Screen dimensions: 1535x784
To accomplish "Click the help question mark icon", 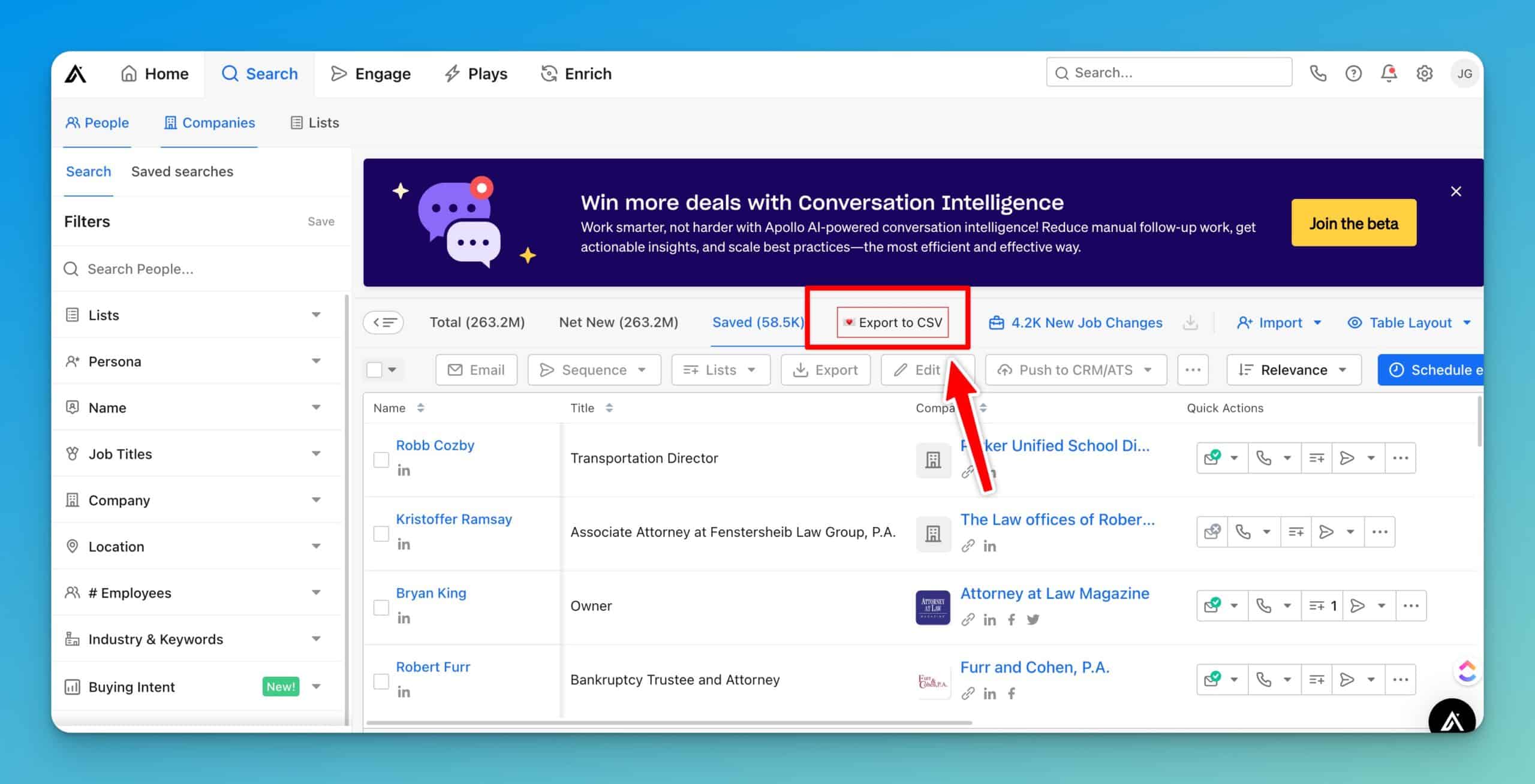I will click(1353, 73).
